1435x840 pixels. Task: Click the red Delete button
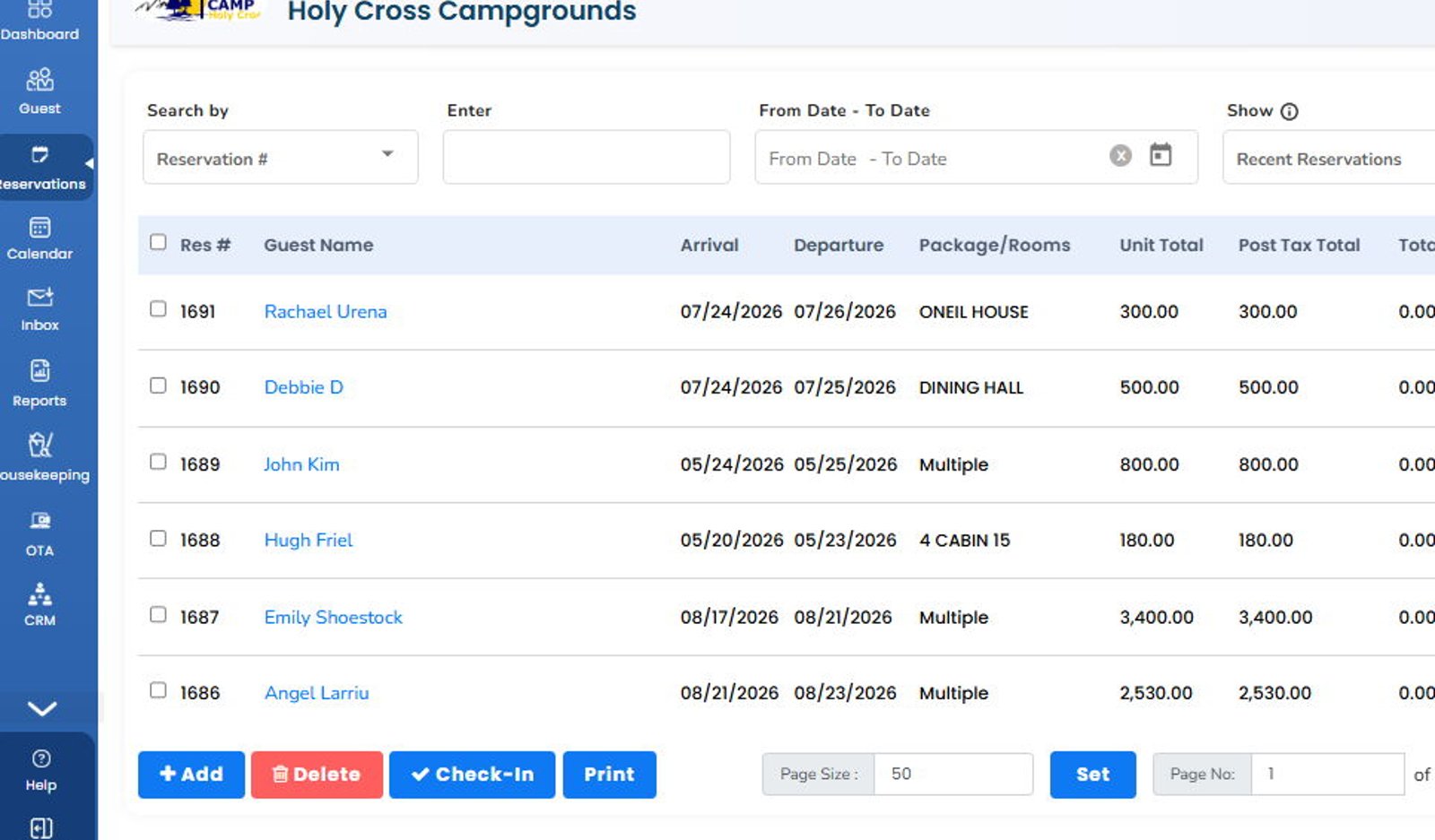tap(317, 775)
